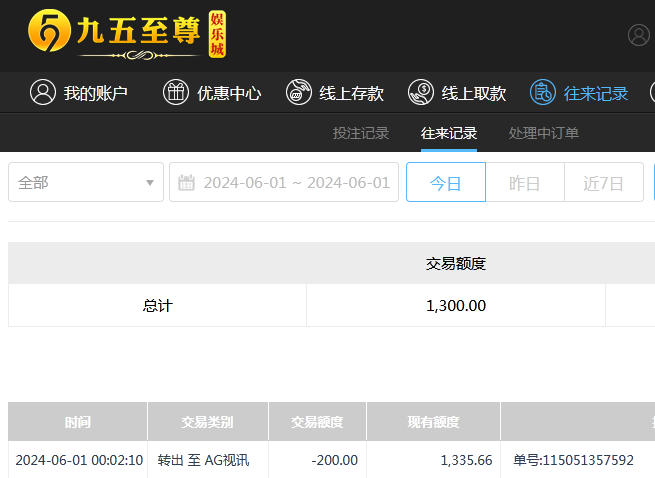Screen dimensions: 655x478
Task: Click order number 单号:115051357592
Action: (x=574, y=460)
